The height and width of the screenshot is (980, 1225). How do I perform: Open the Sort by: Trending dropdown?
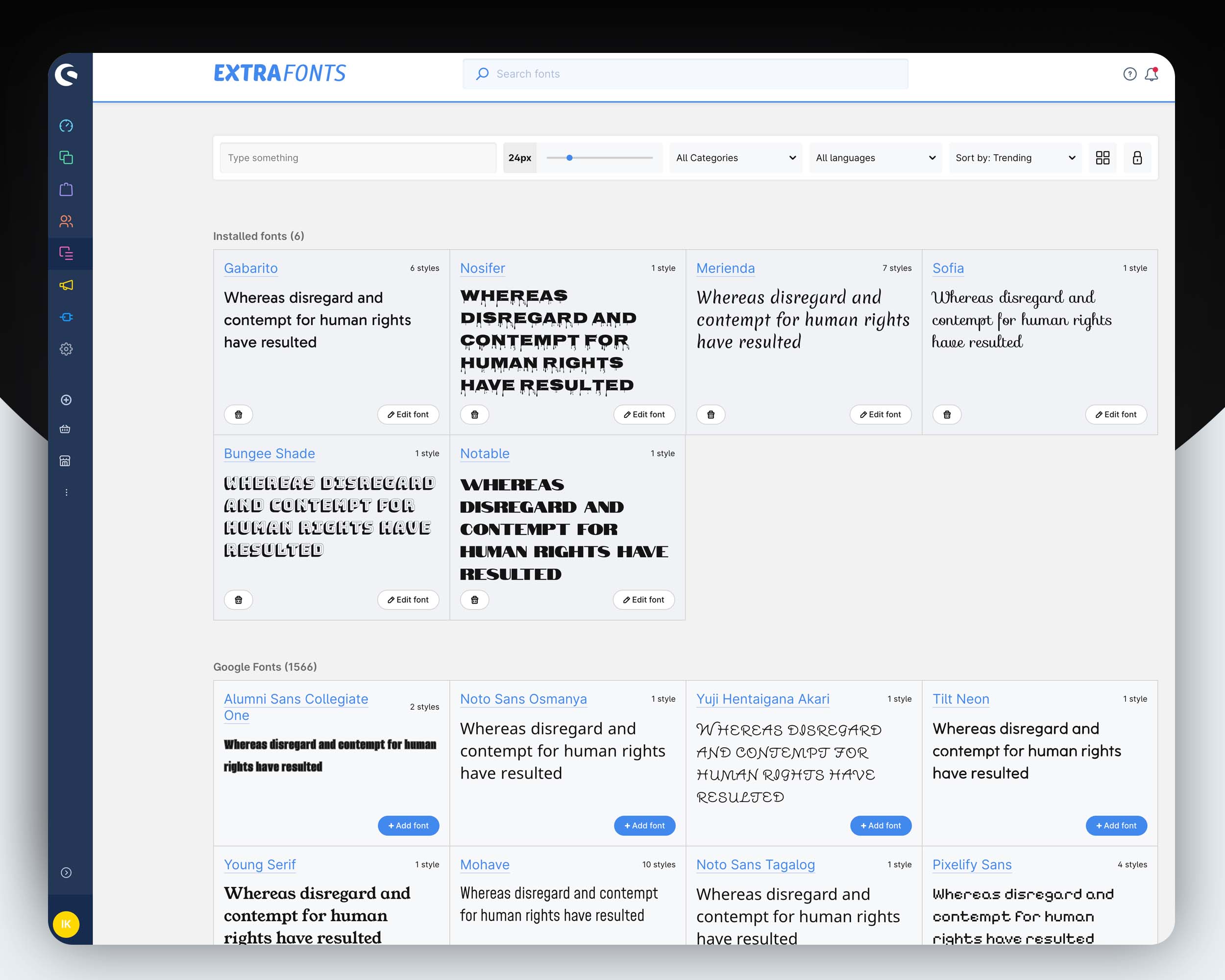click(x=1015, y=157)
